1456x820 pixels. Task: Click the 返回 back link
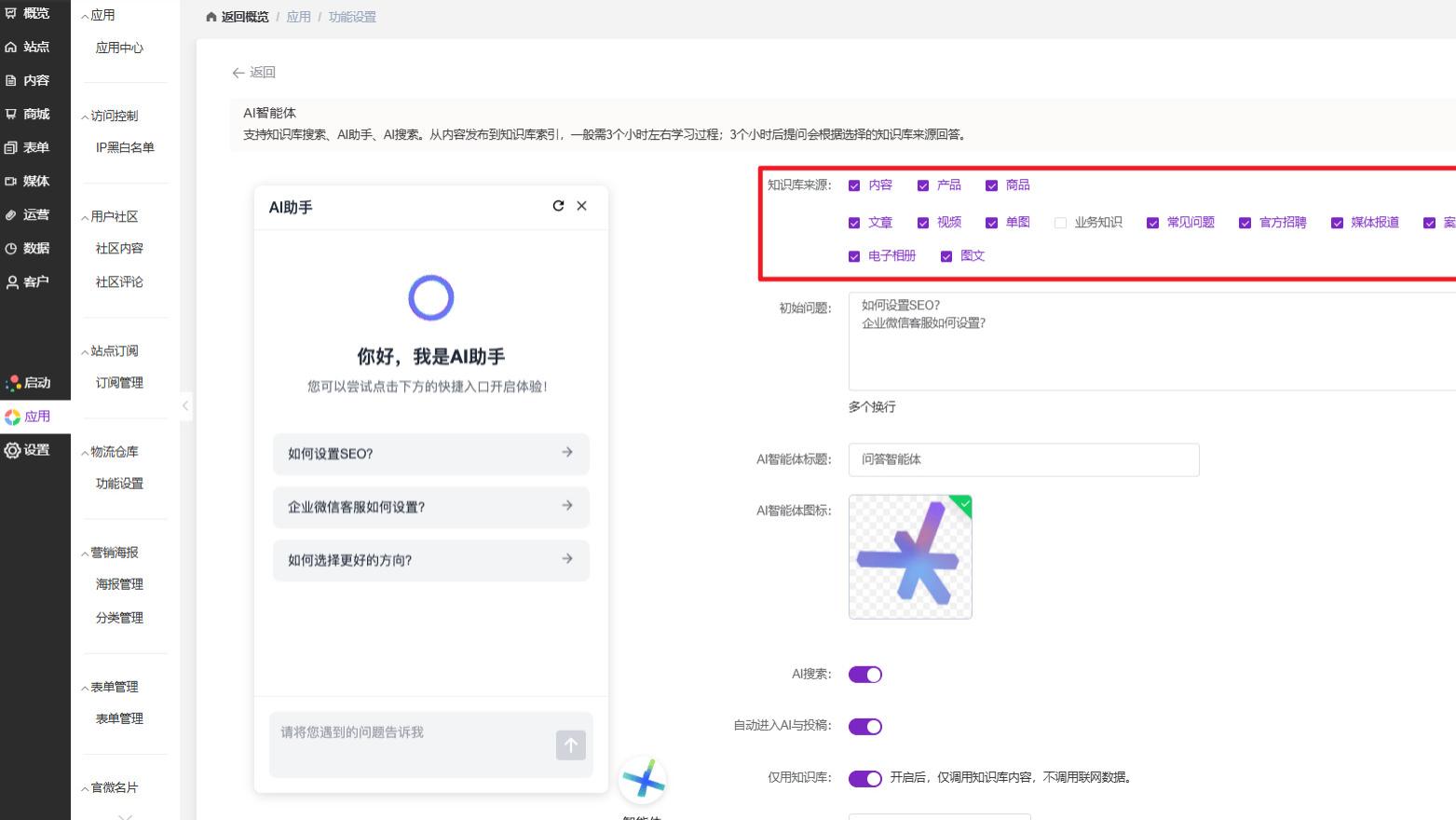[x=253, y=72]
